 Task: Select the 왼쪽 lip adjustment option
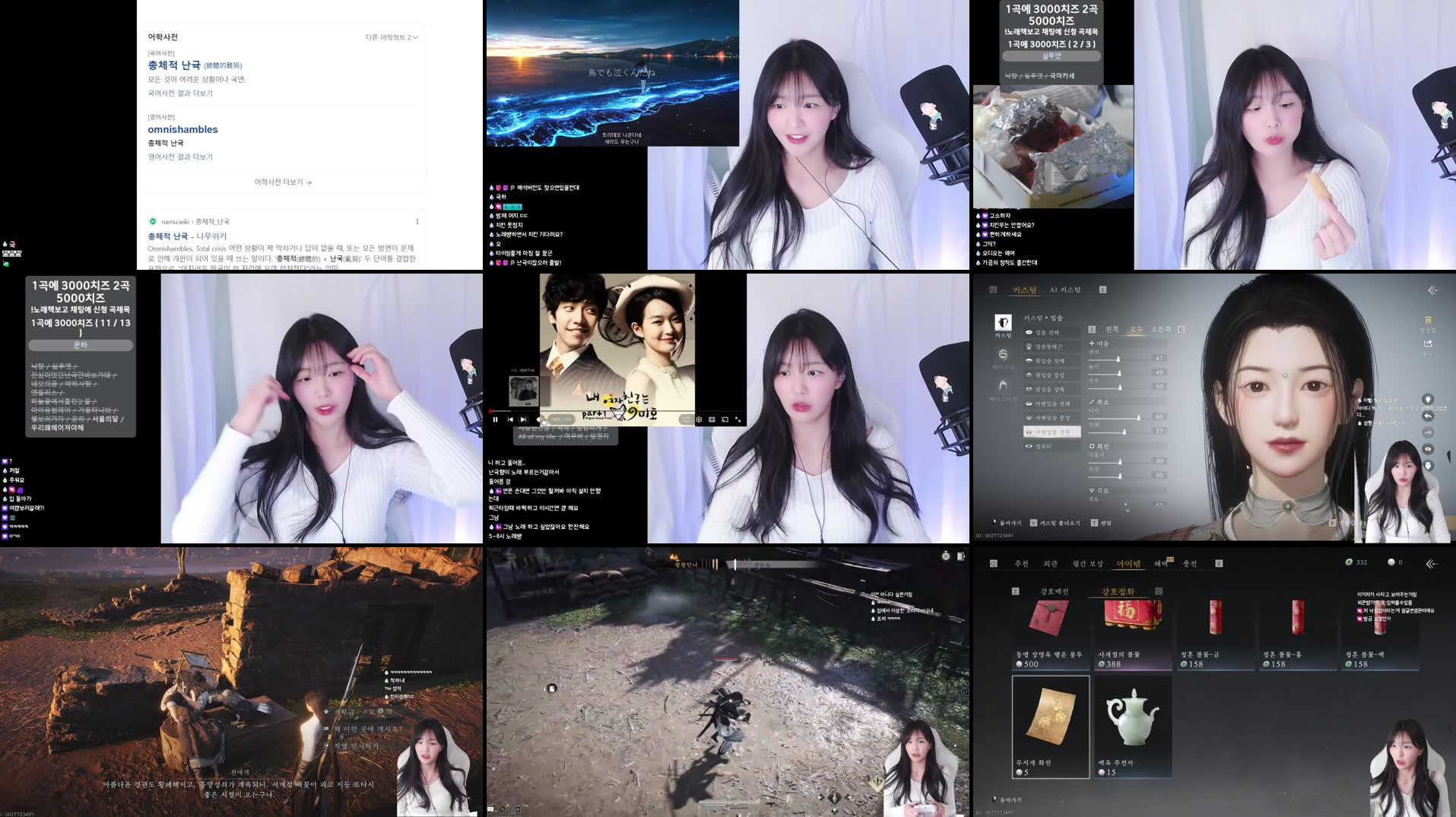[1112, 329]
